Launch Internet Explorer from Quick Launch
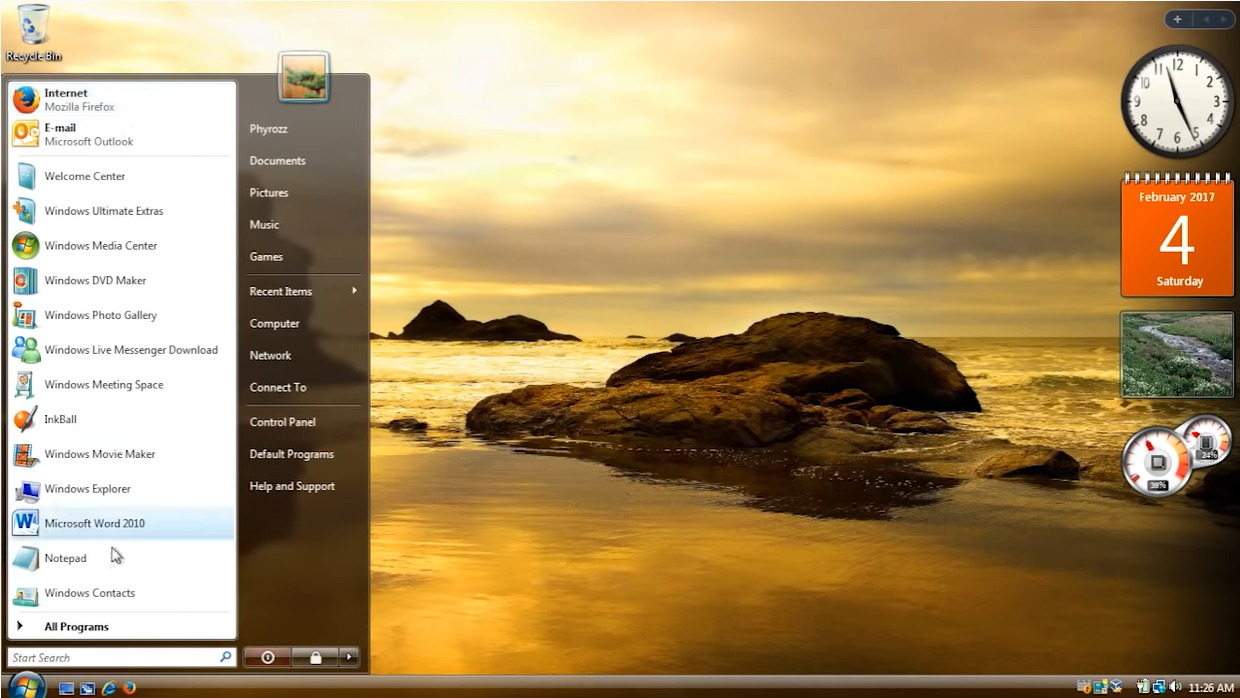Image resolution: width=1240 pixels, height=698 pixels. pos(109,688)
